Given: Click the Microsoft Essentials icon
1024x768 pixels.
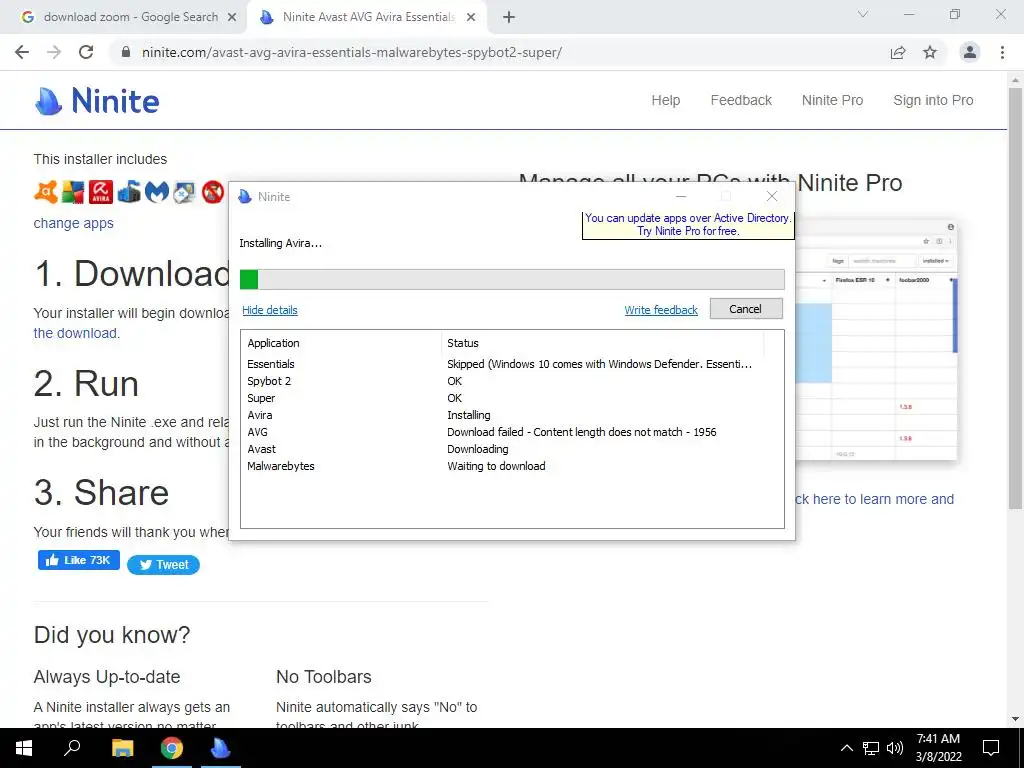Looking at the screenshot, I should pos(129,193).
